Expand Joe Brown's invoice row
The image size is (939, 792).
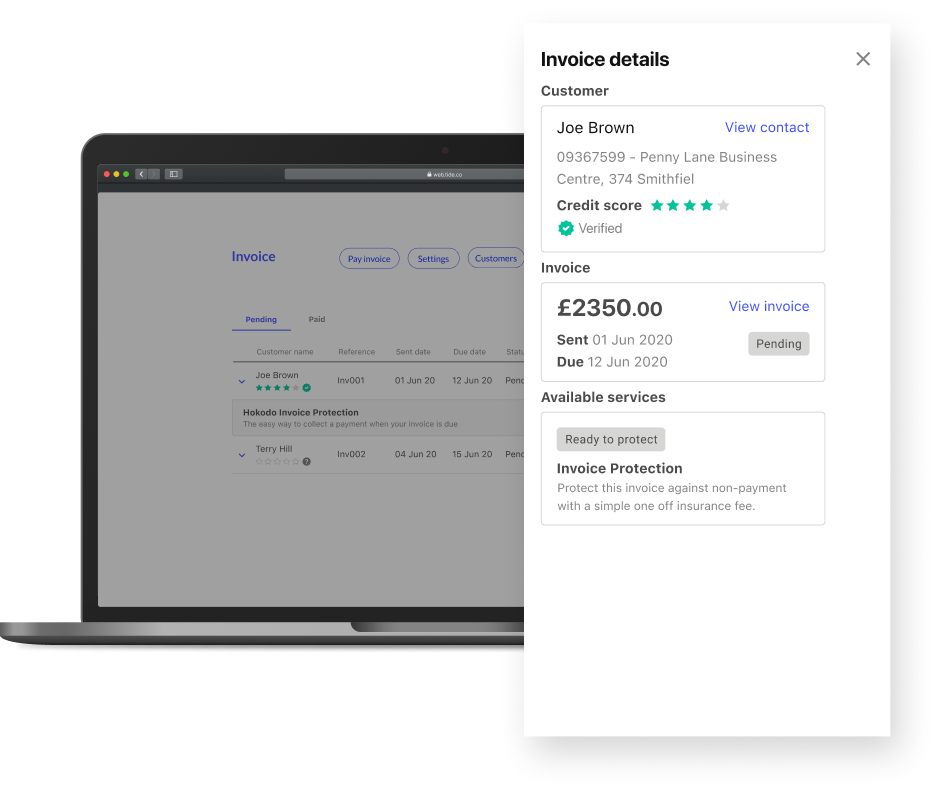click(241, 381)
